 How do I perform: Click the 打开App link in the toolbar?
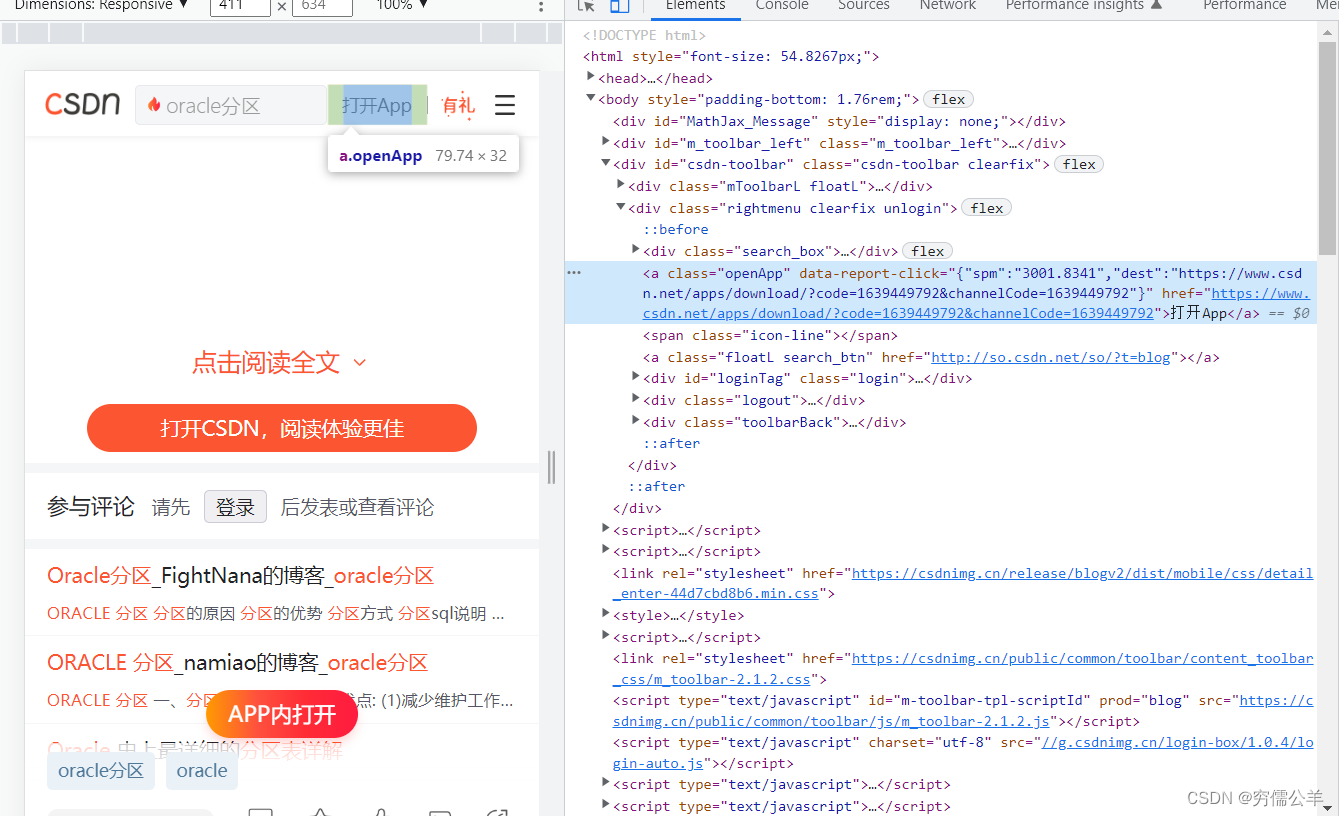coord(377,105)
